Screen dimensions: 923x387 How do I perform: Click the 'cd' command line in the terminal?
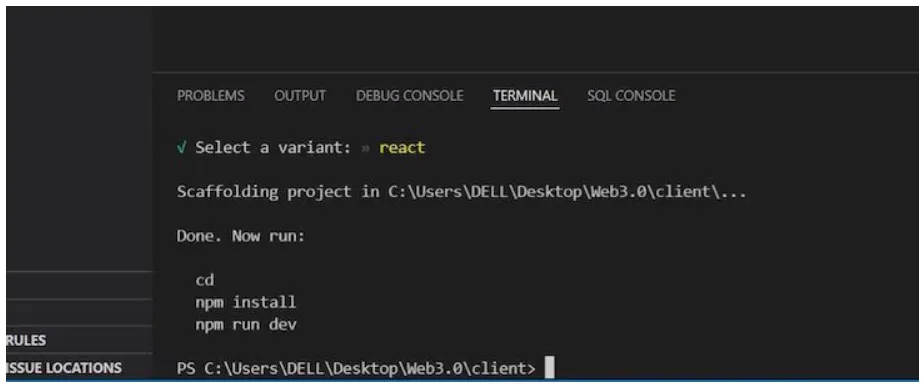tap(204, 280)
